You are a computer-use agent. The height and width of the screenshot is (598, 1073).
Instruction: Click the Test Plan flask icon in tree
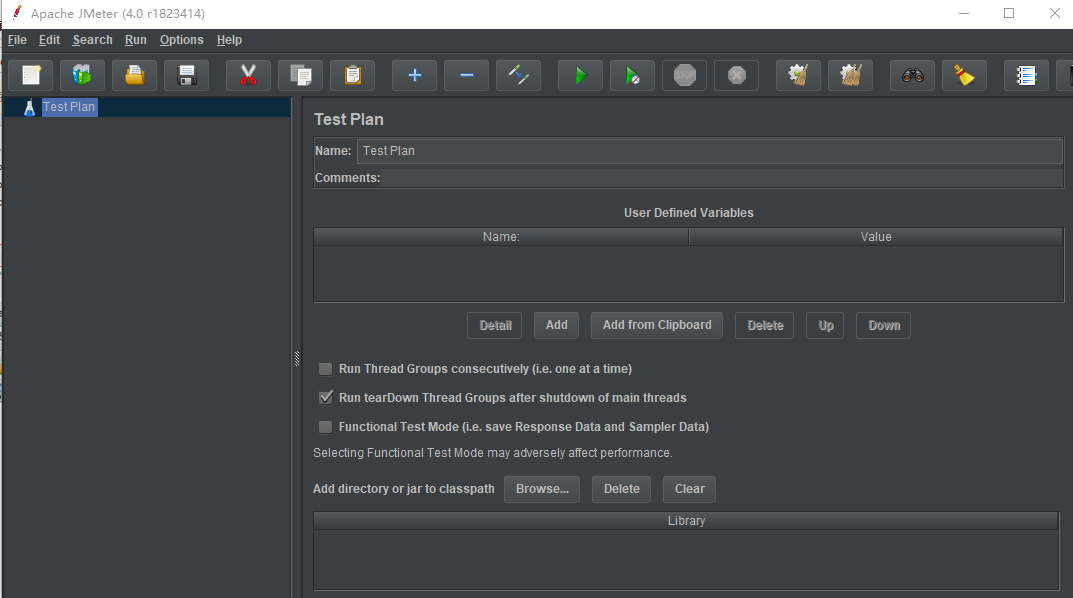tap(29, 107)
